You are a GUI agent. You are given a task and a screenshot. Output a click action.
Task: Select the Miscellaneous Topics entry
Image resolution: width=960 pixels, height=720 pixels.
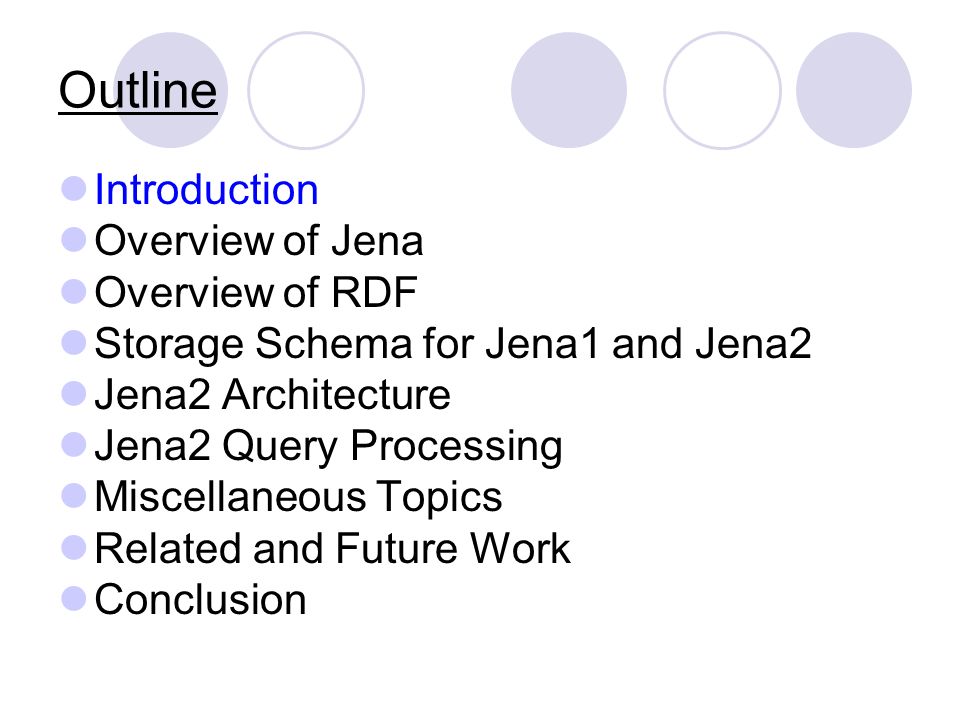coord(298,497)
